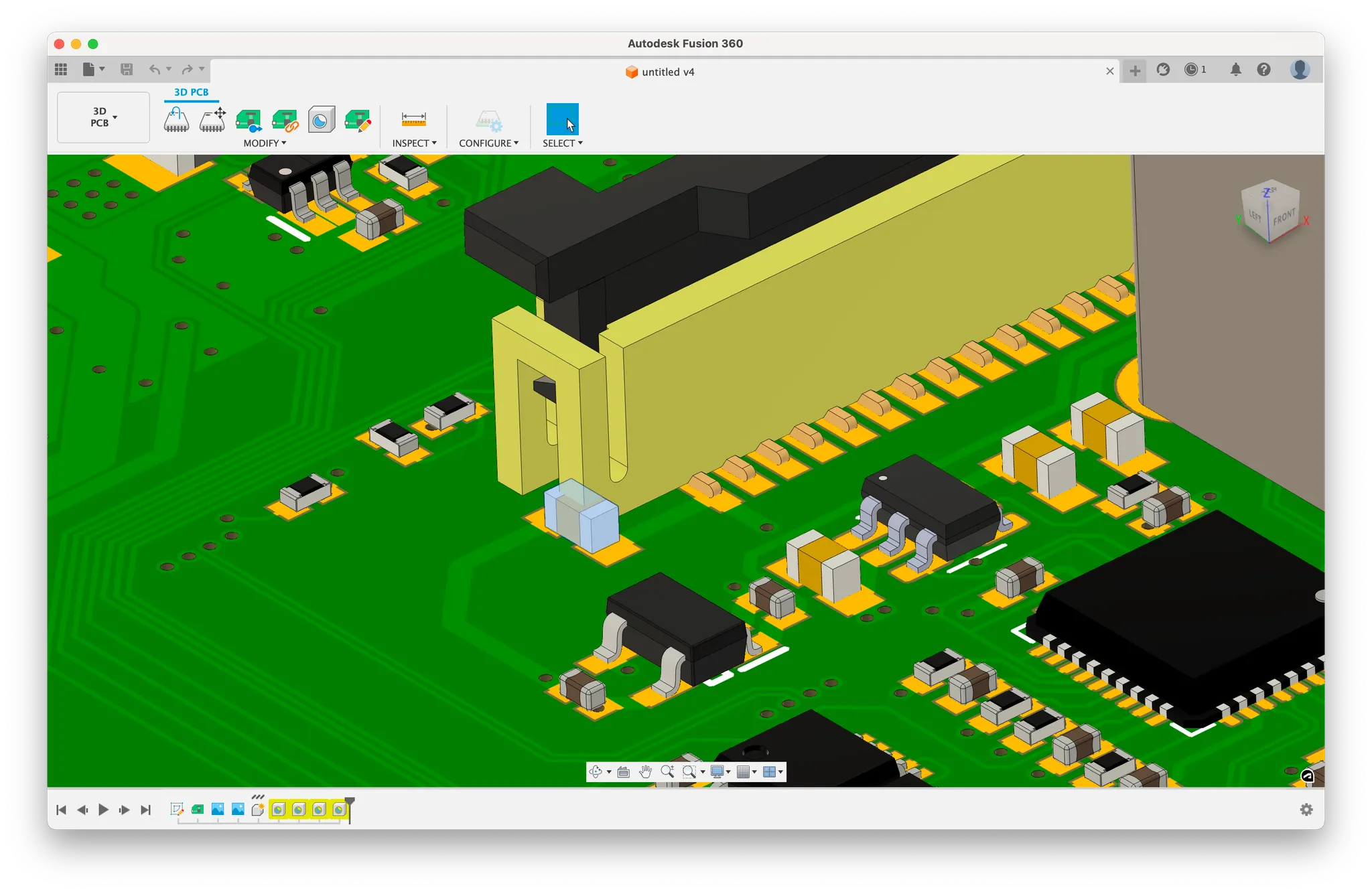Activate the Zoom magnifier tool
The height and width of the screenshot is (892, 1372).
[667, 772]
